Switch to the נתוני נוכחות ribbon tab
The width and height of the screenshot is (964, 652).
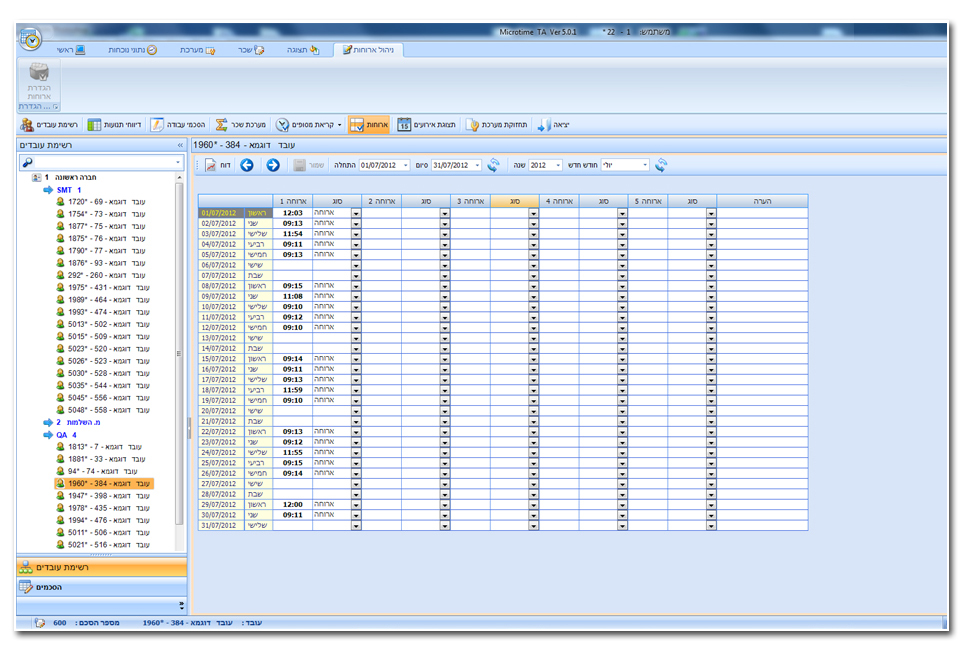(x=133, y=49)
